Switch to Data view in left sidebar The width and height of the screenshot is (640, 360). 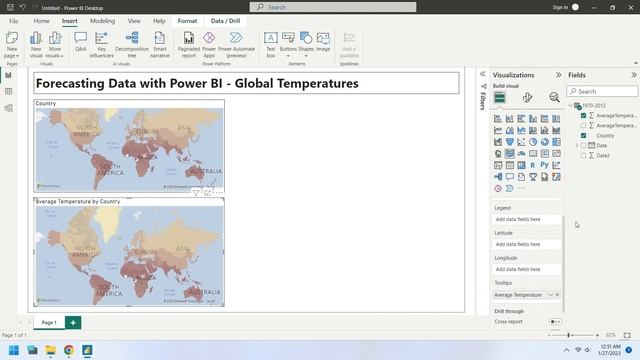(9, 91)
